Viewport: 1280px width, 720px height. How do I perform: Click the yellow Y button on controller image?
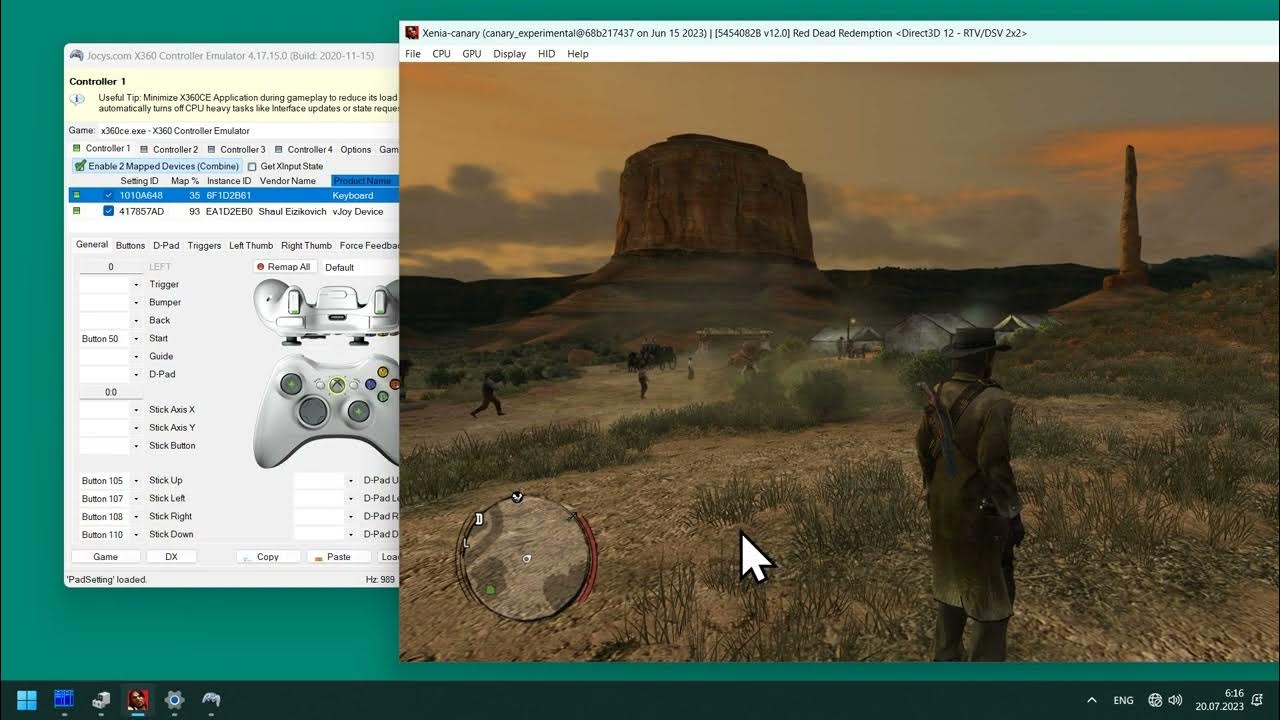coord(384,372)
